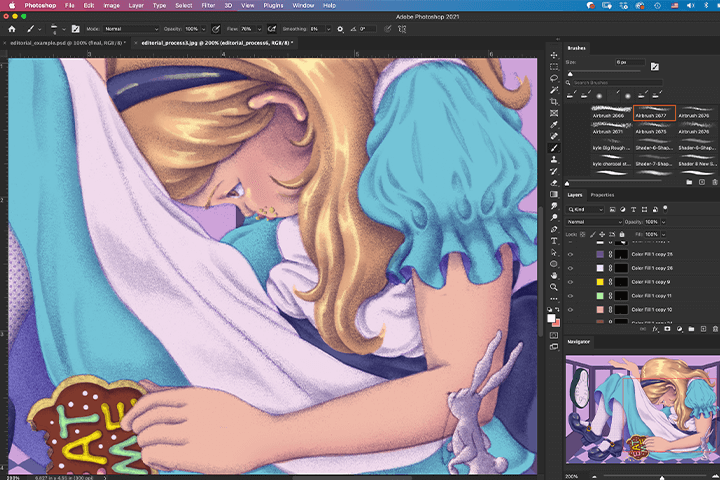Open the Edit Toolbar three-dots icon
The image size is (720, 480).
point(554,299)
